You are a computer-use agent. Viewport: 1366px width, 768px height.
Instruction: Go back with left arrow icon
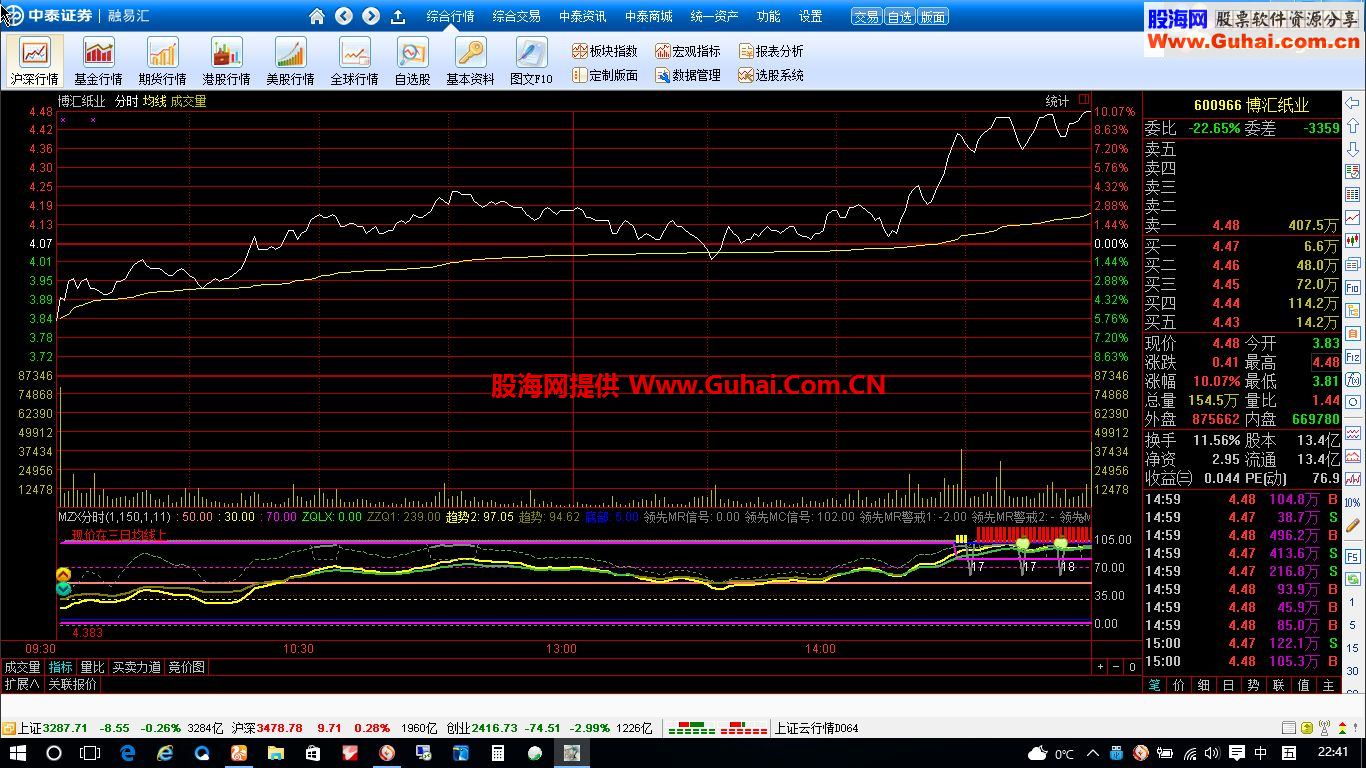344,16
